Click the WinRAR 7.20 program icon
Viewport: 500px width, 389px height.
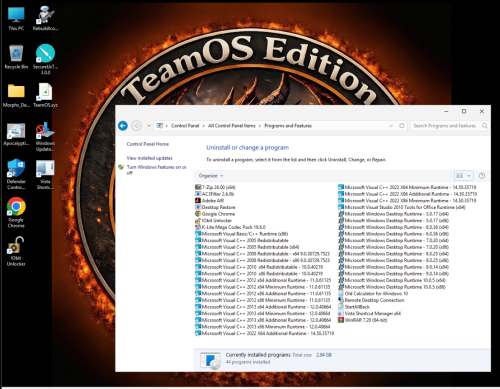[x=341, y=320]
